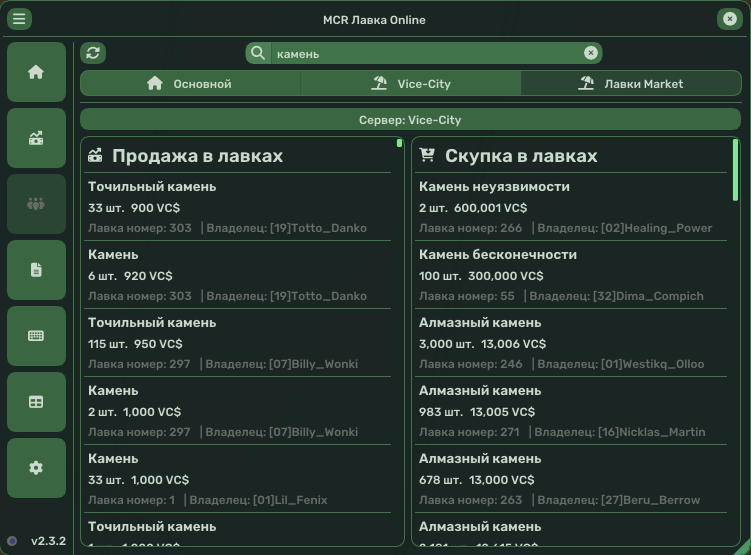Open the document log sidebar page
Screen dimensions: 751x555
[x=36, y=270]
